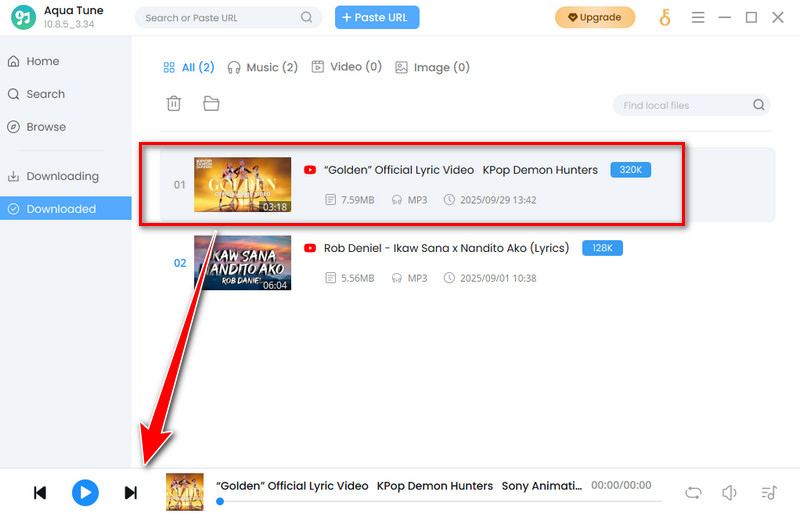Click the 5.56MB file size text

coord(358,278)
